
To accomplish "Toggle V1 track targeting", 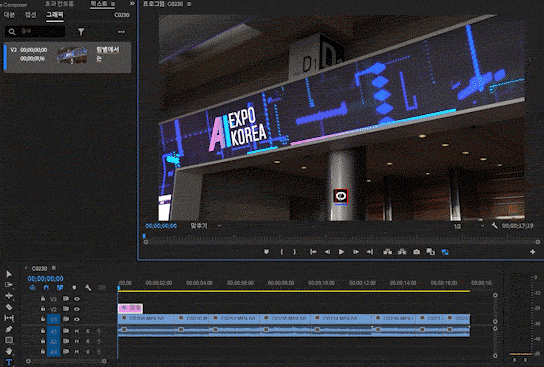I will point(53,319).
